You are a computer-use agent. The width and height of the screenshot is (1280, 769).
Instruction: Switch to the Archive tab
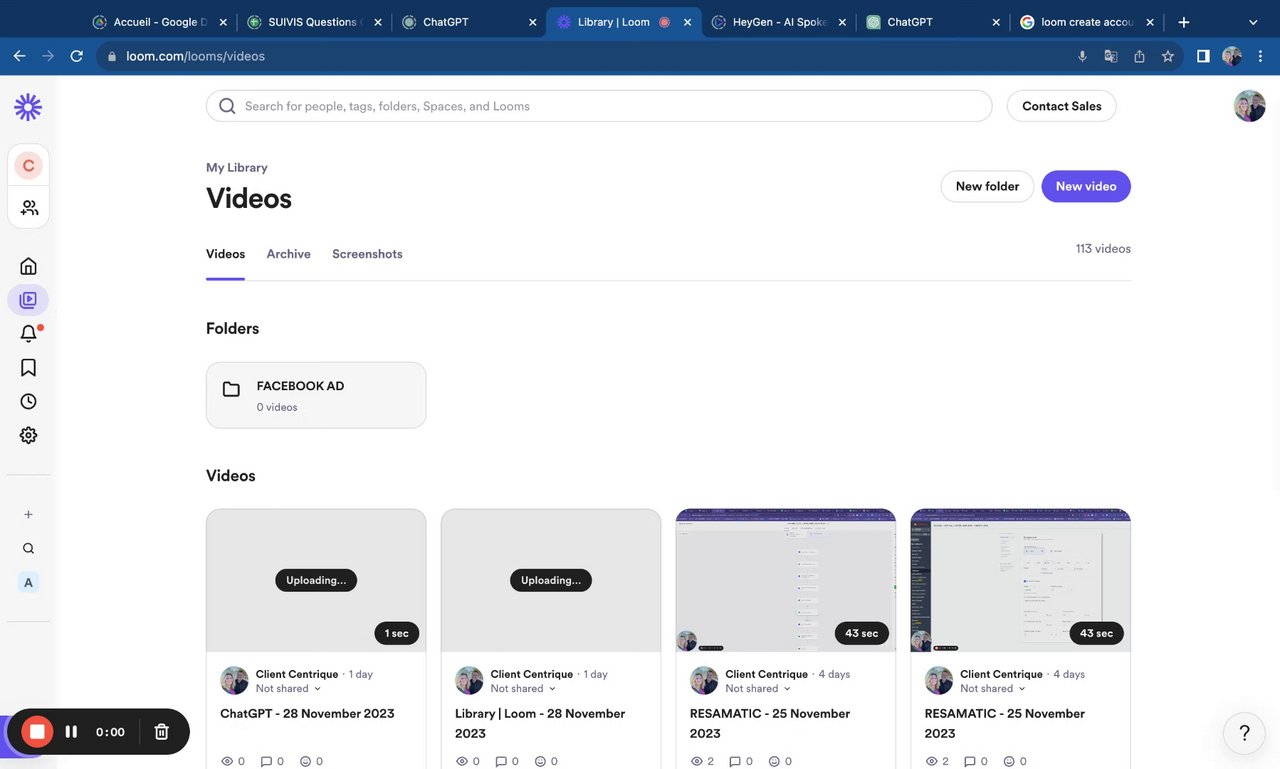(x=288, y=254)
